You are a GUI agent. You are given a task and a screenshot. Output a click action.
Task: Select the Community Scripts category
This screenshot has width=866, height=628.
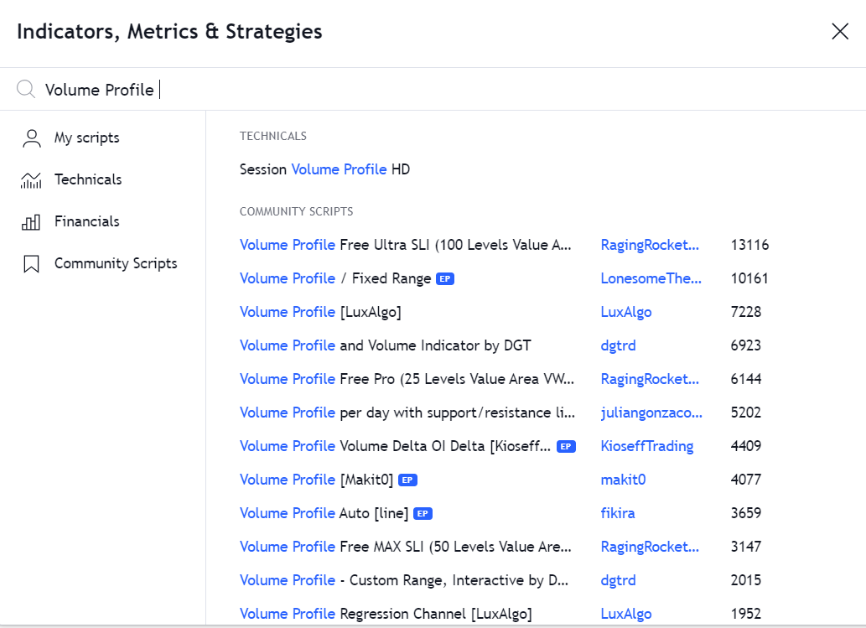tap(115, 263)
